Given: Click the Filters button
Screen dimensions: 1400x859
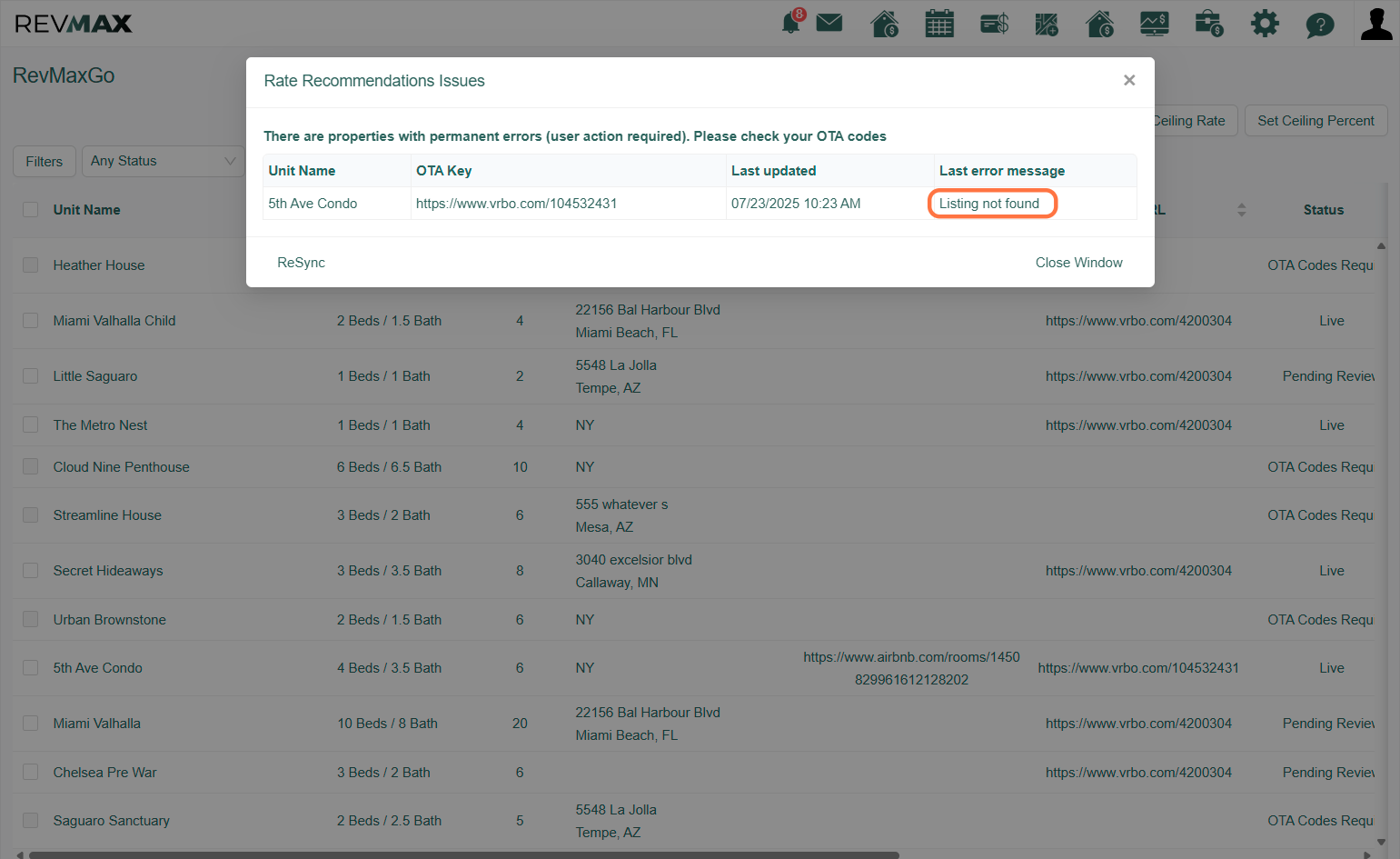Looking at the screenshot, I should (x=45, y=161).
